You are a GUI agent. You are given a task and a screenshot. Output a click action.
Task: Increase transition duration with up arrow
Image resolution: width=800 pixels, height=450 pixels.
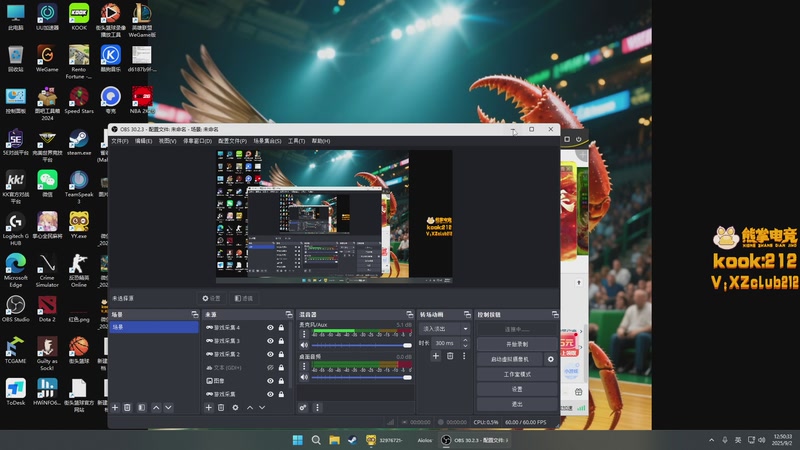pyautogui.click(x=465, y=340)
